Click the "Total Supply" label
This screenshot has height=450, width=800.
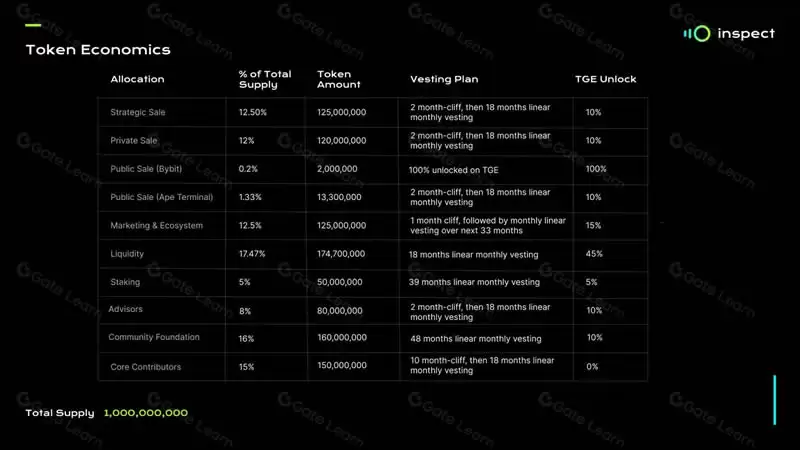(x=60, y=413)
